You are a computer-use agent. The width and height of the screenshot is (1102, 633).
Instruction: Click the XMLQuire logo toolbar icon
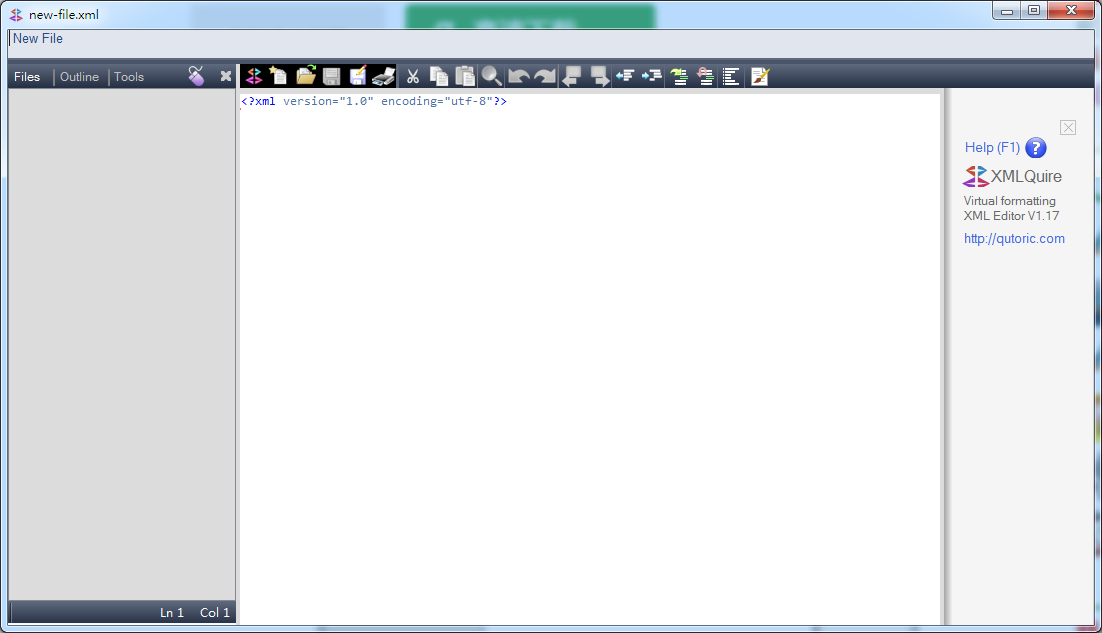tap(253, 77)
